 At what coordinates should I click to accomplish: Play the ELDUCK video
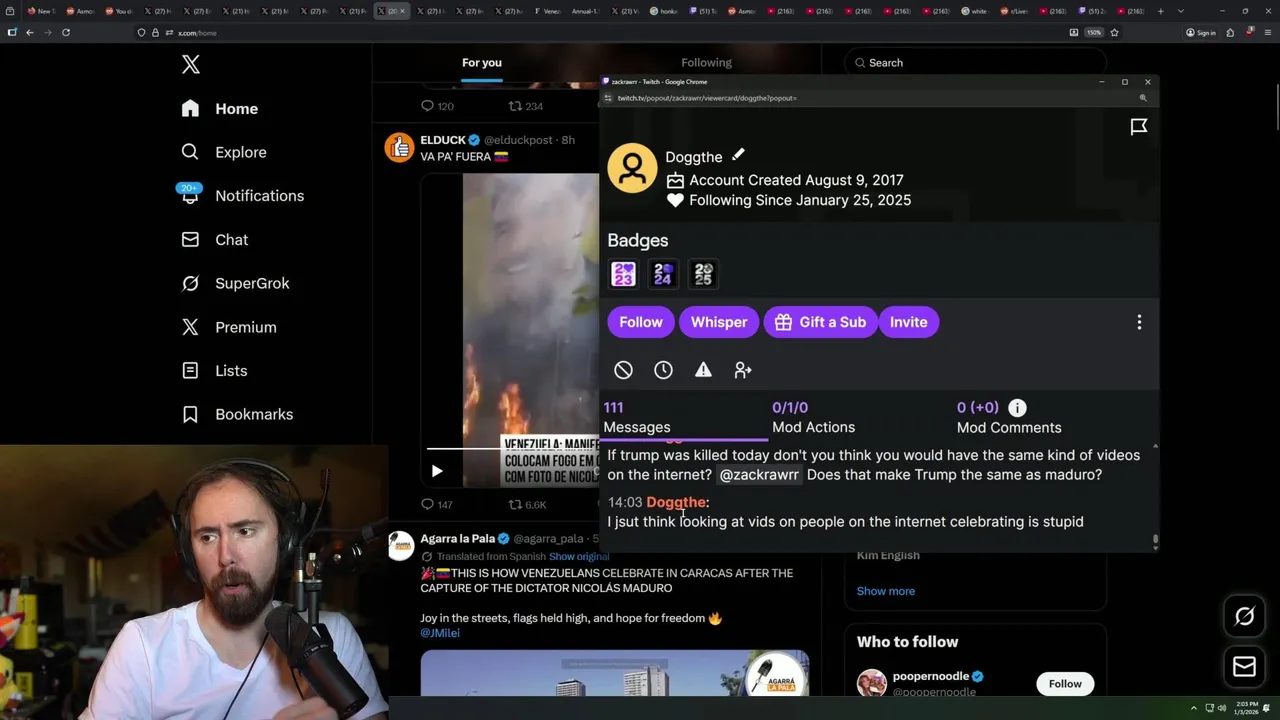[437, 471]
